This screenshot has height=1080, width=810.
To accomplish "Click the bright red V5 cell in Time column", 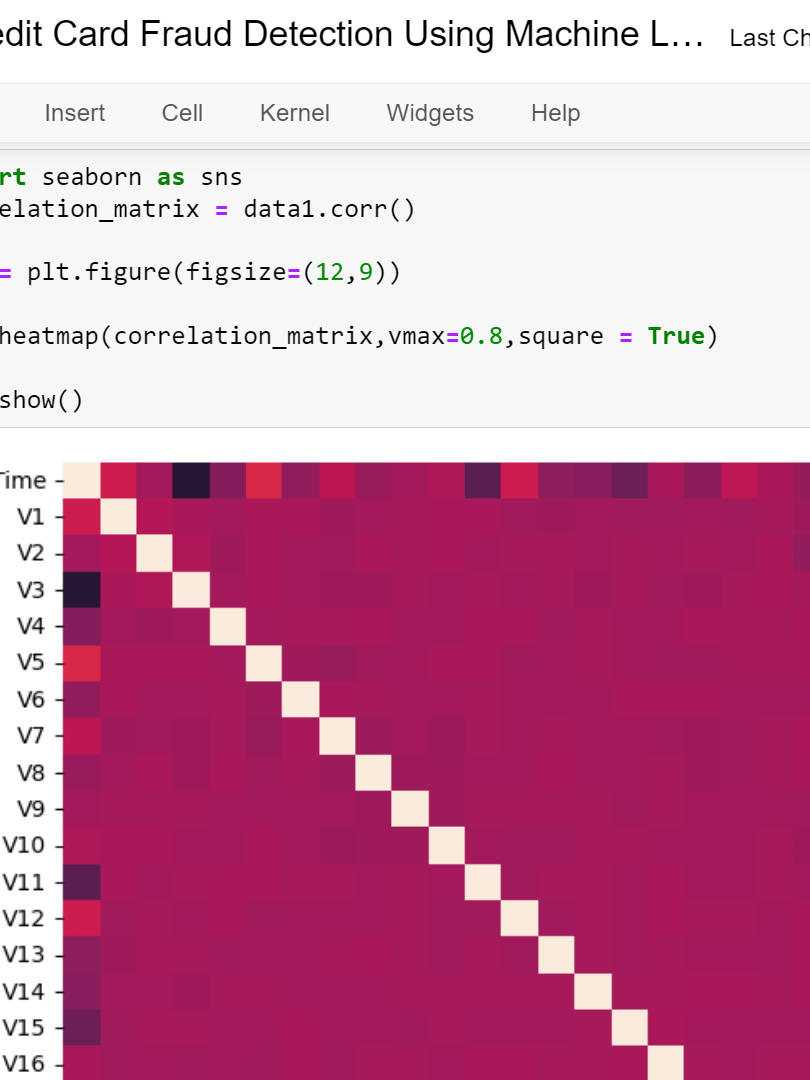I will (82, 663).
